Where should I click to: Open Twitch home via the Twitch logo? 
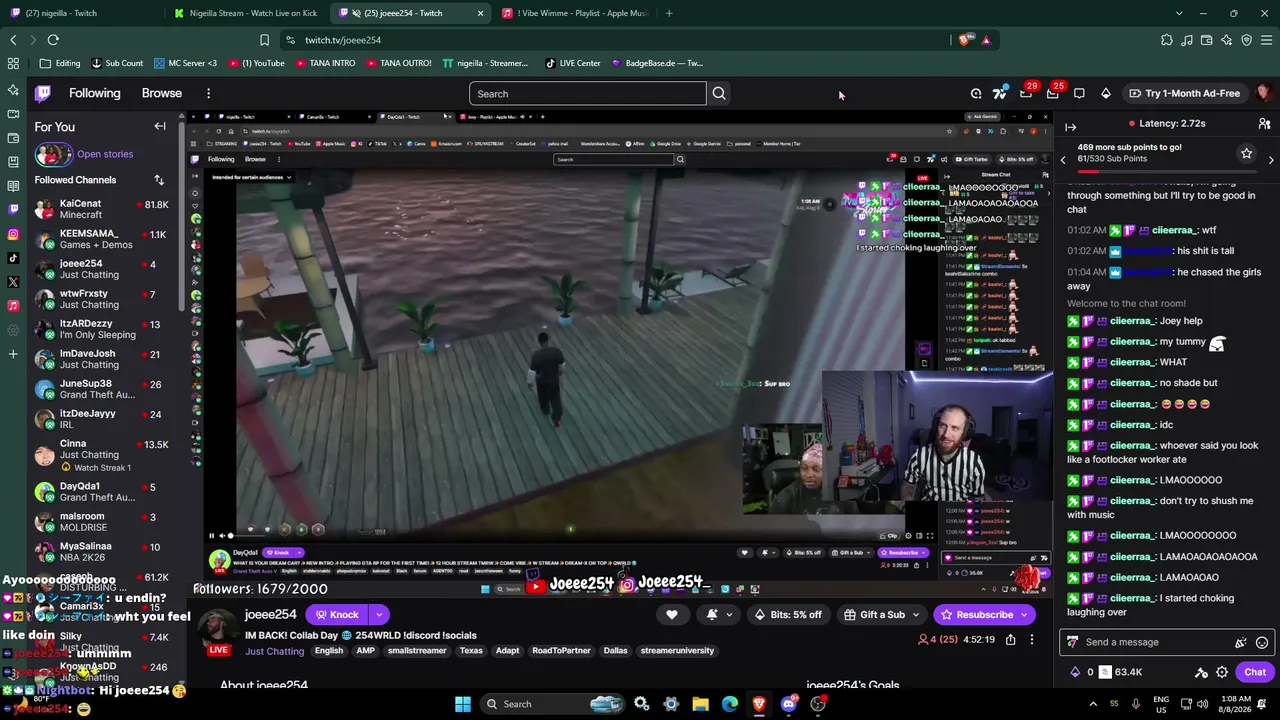pyautogui.click(x=43, y=93)
